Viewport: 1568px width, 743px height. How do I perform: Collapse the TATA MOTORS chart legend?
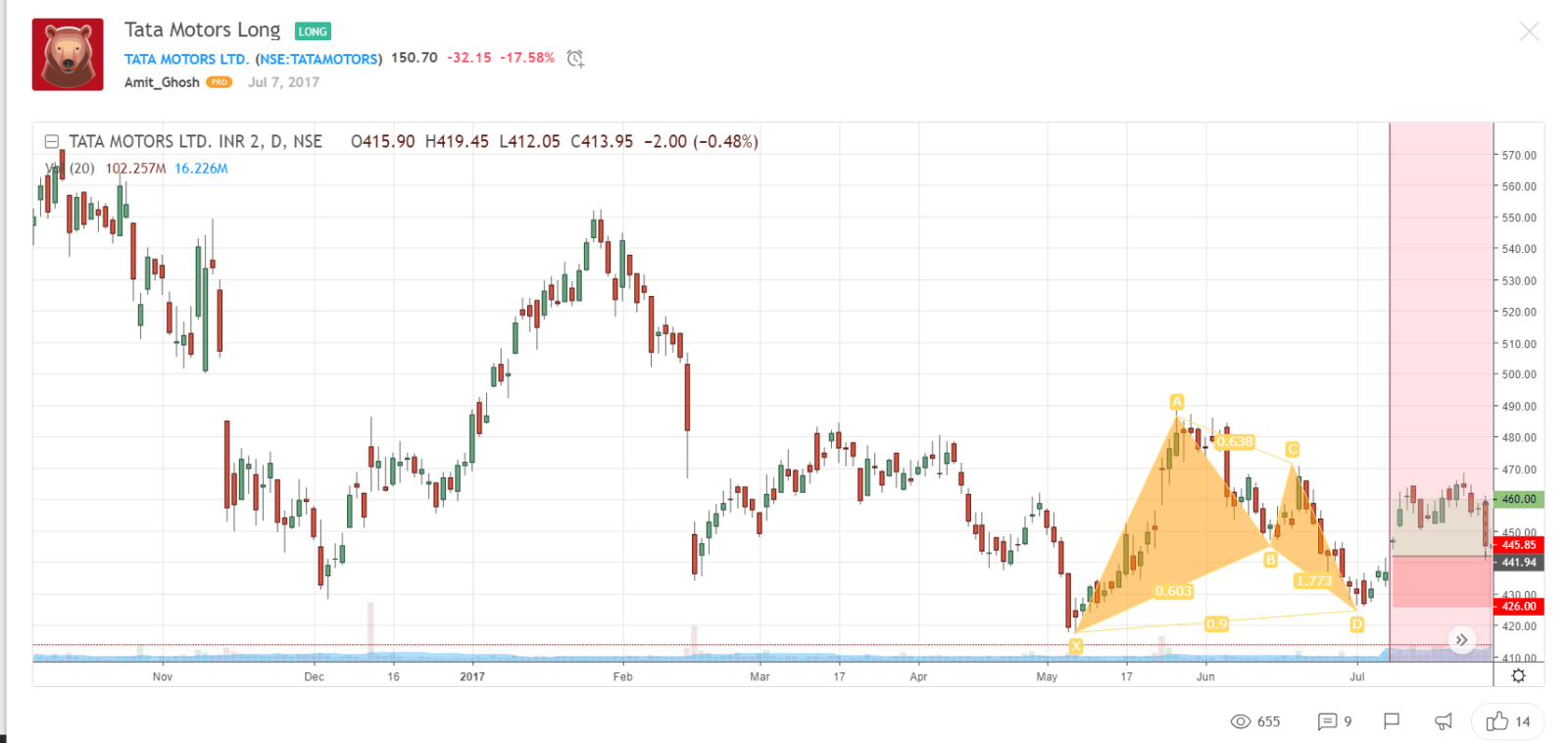tap(52, 142)
